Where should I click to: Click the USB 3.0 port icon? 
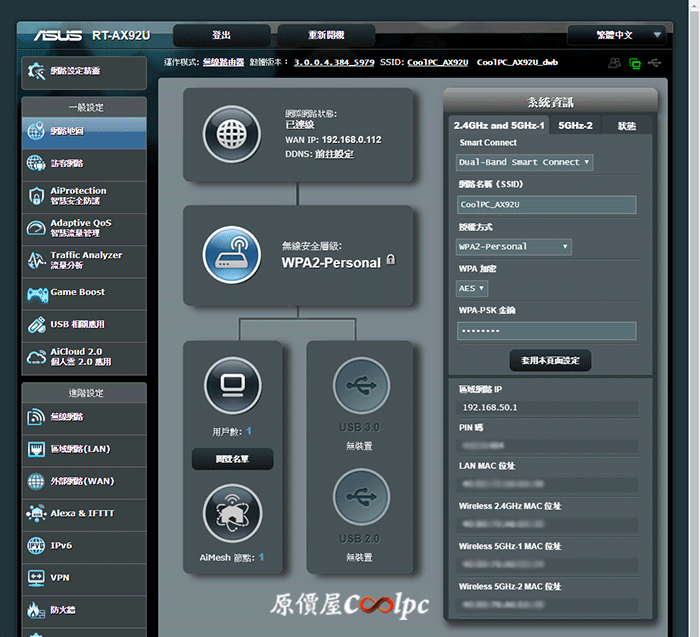pyautogui.click(x=361, y=386)
